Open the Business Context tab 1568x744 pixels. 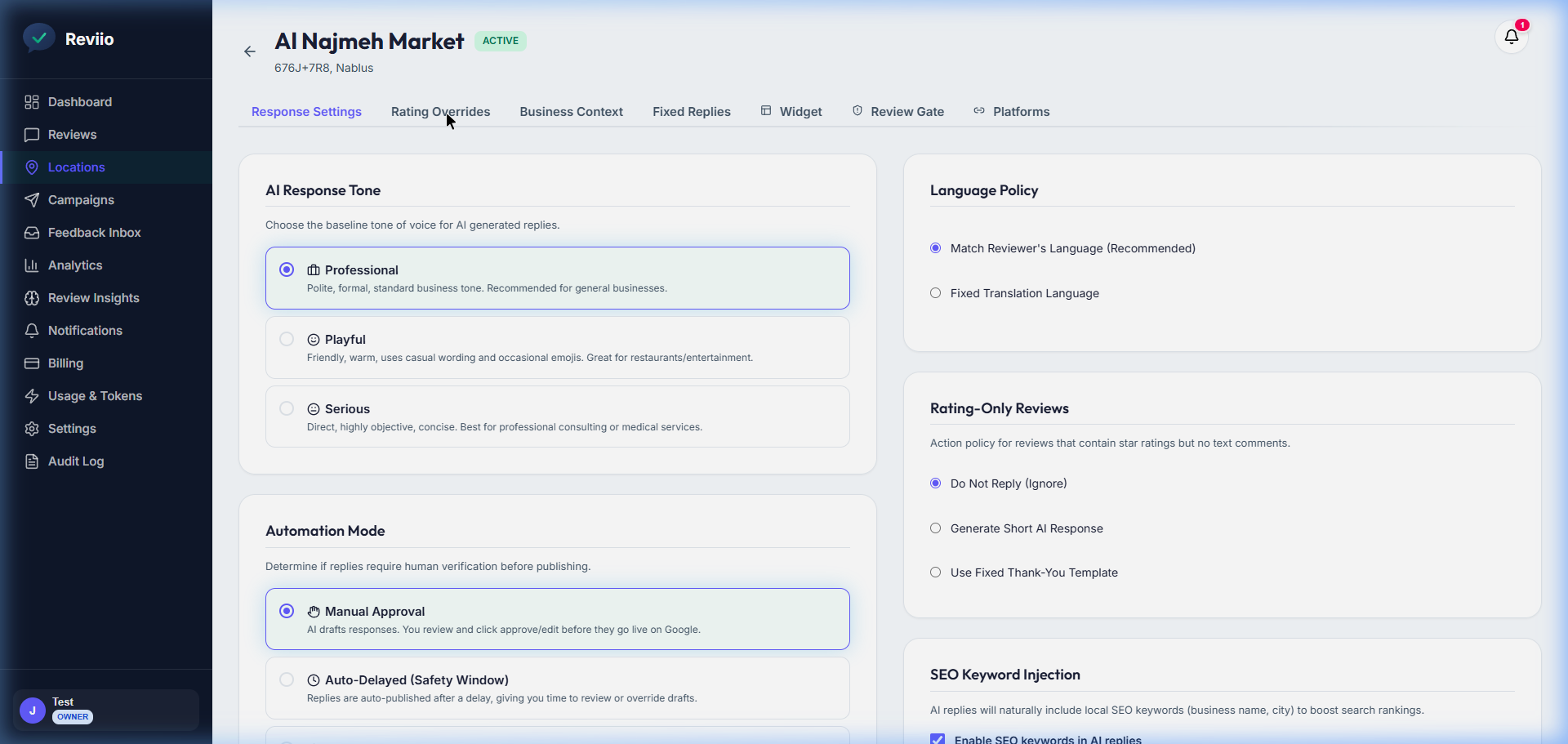[571, 112]
